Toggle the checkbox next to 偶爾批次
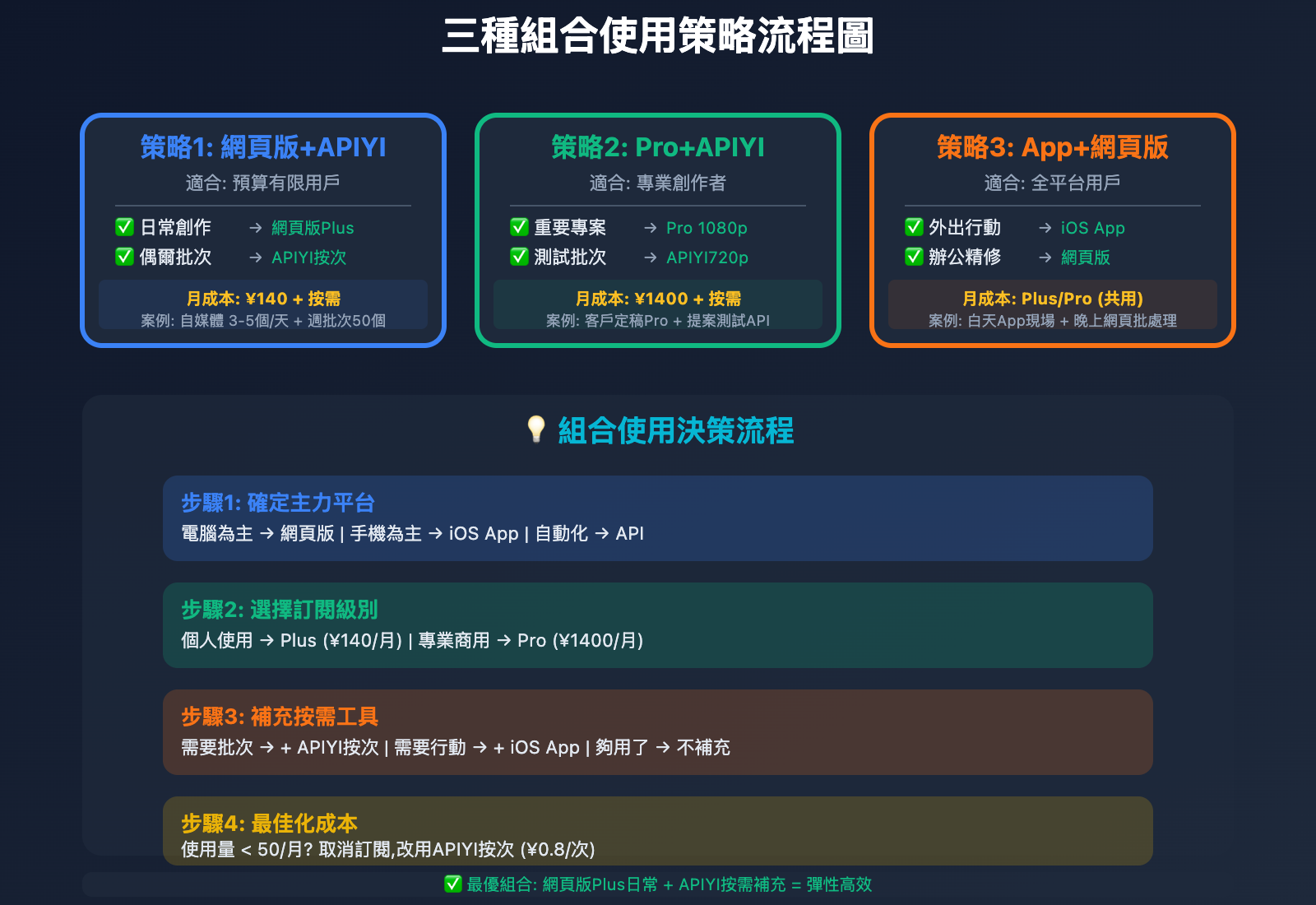The image size is (1316, 905). click(x=125, y=257)
